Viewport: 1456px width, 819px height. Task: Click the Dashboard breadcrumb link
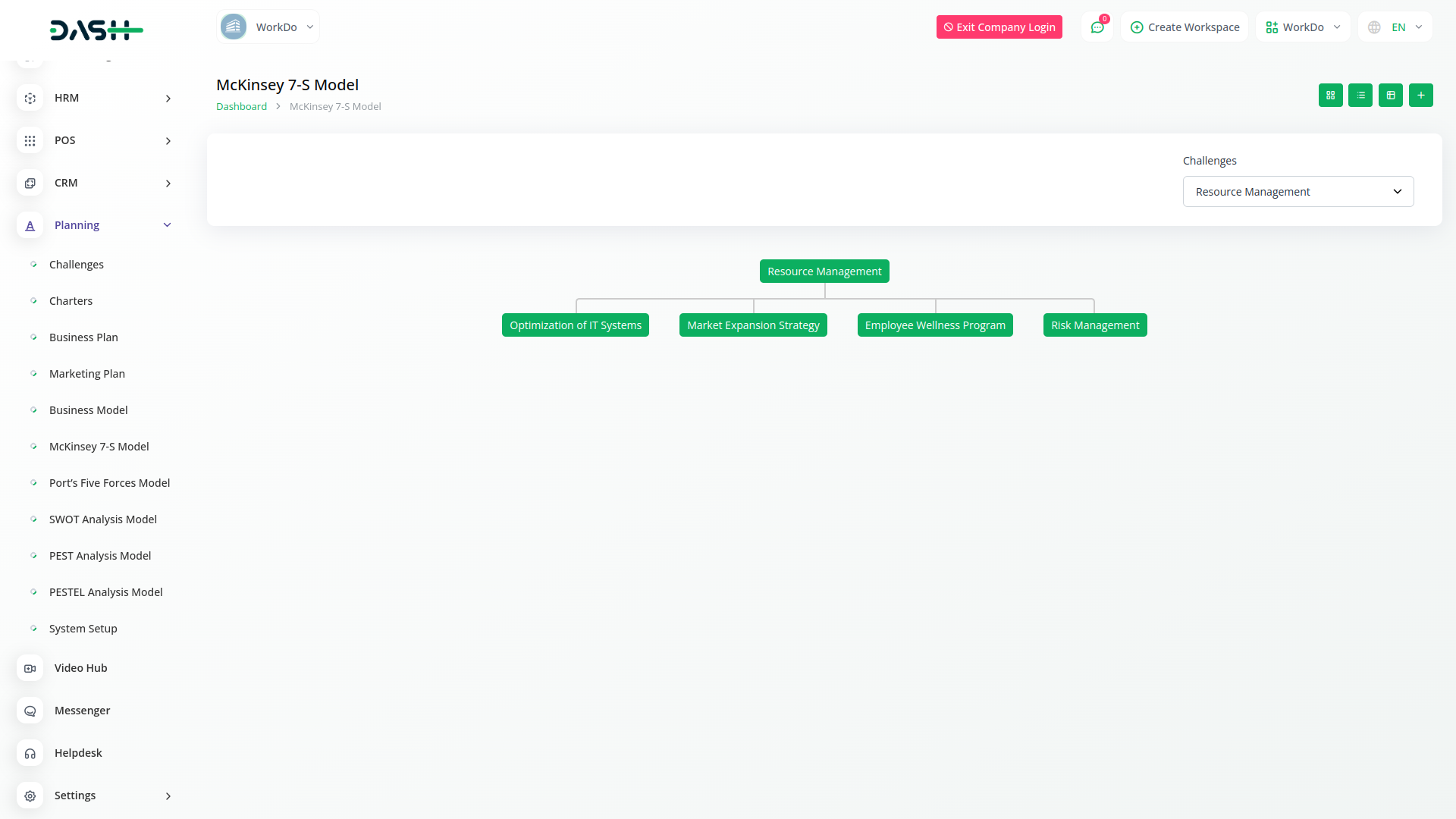coord(241,107)
